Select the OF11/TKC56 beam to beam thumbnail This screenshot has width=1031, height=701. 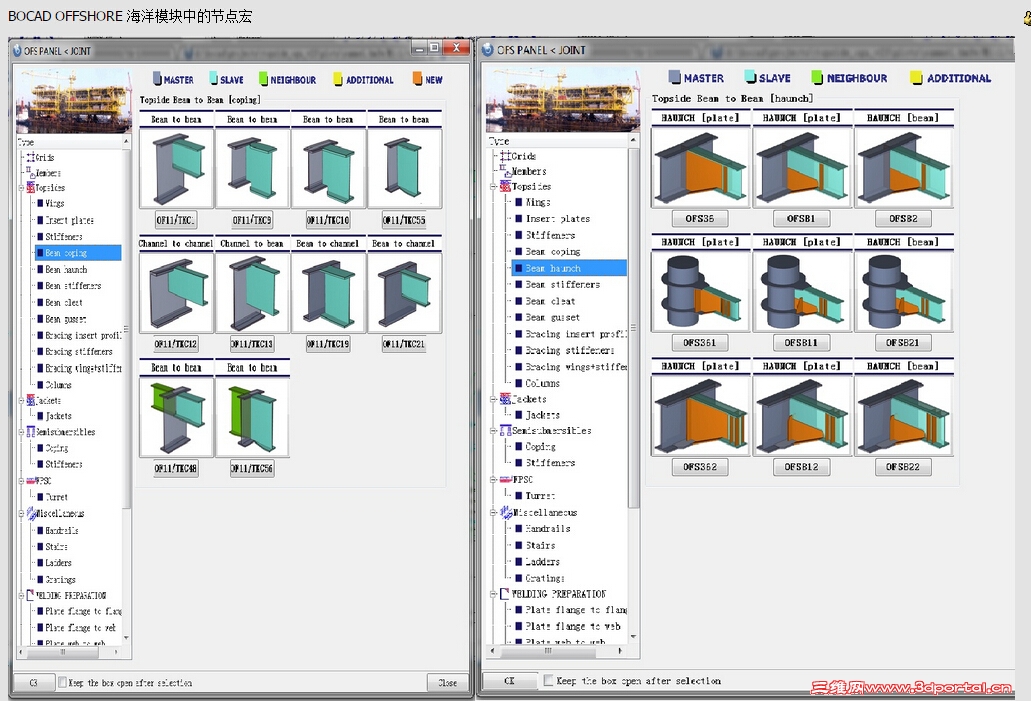click(252, 416)
